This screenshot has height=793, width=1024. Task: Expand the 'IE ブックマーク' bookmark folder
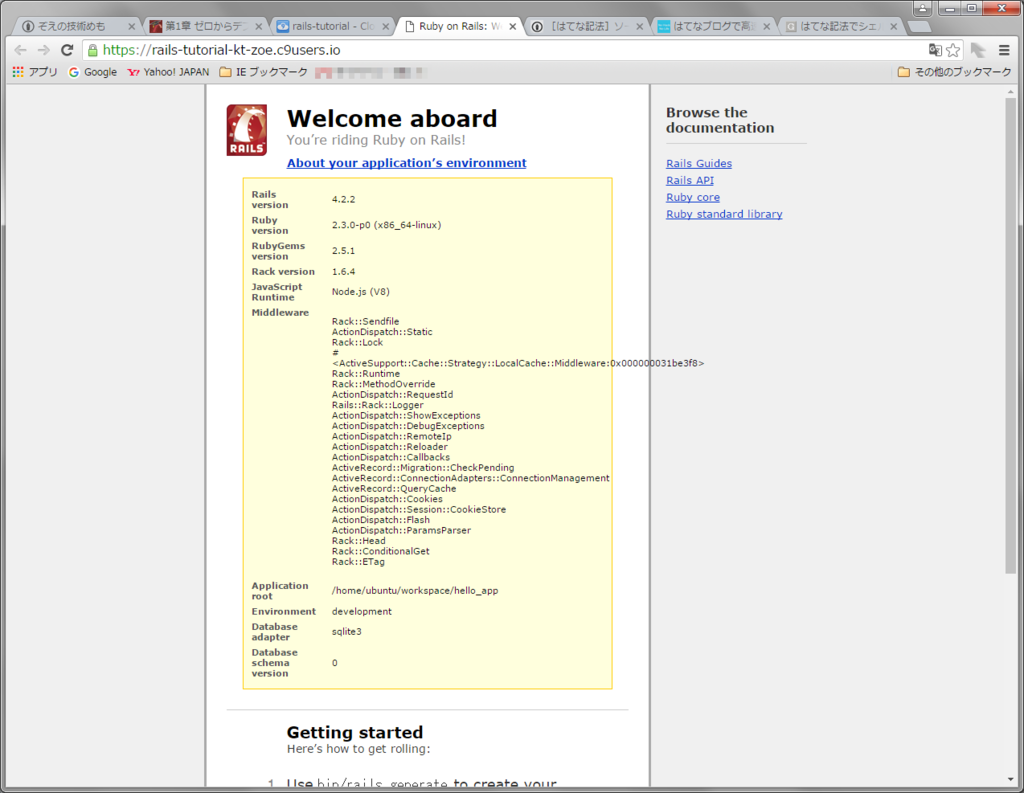(263, 72)
